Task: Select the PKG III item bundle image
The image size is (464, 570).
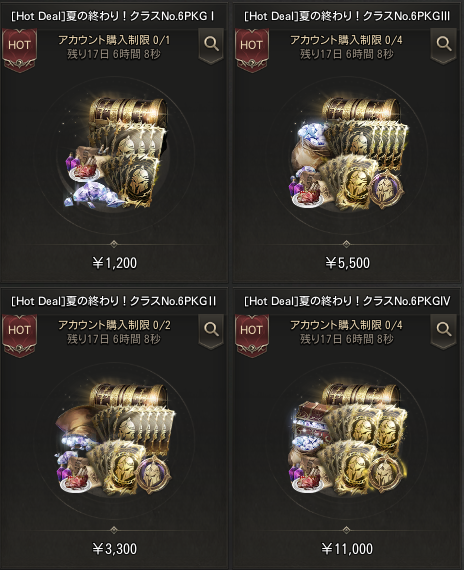Action: [x=347, y=153]
